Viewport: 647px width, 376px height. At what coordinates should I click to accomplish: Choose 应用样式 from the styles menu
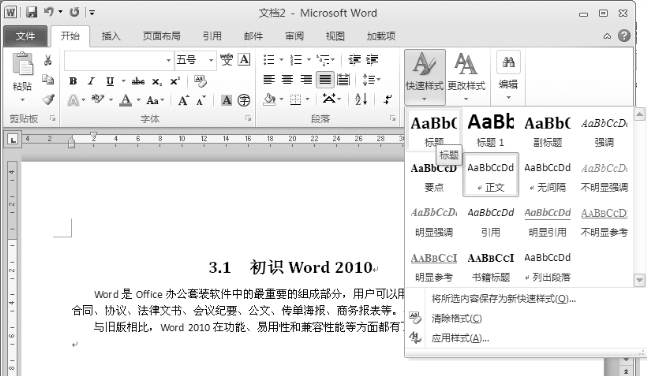460,338
